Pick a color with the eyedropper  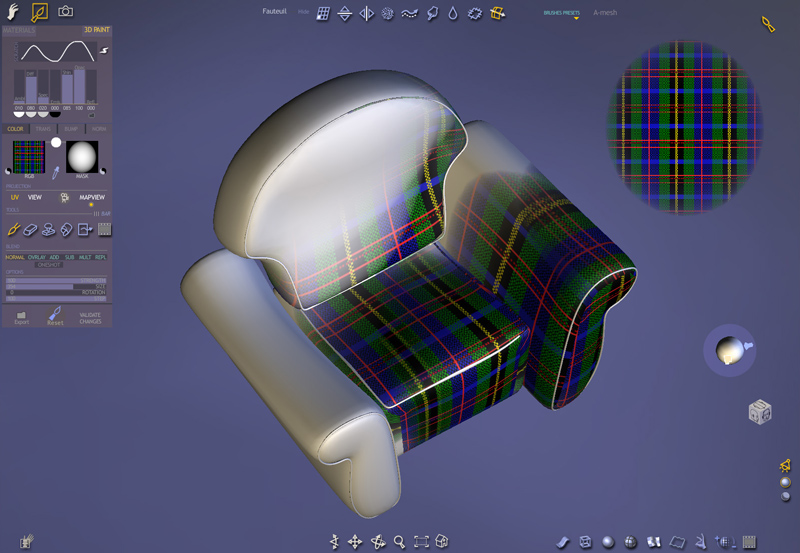[x=56, y=173]
